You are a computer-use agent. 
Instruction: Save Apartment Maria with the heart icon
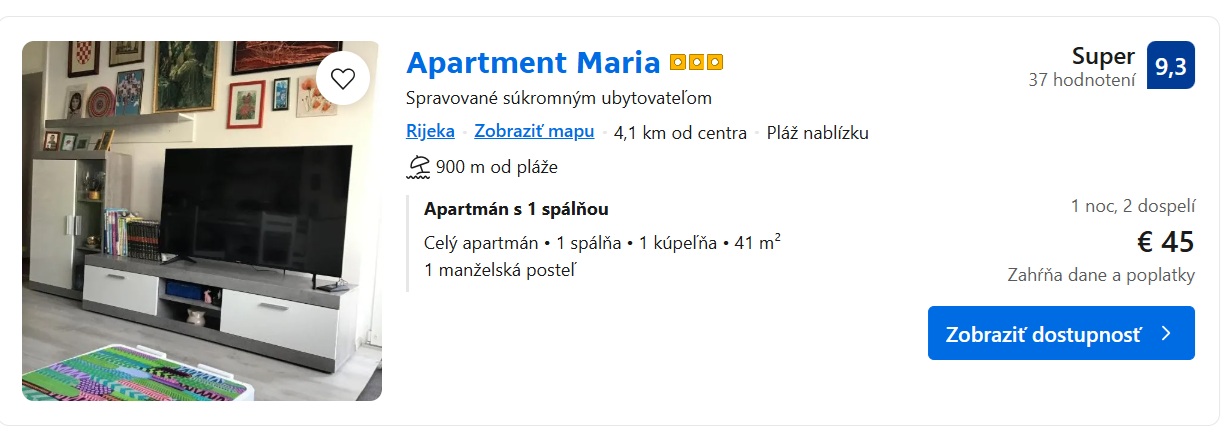tap(343, 78)
